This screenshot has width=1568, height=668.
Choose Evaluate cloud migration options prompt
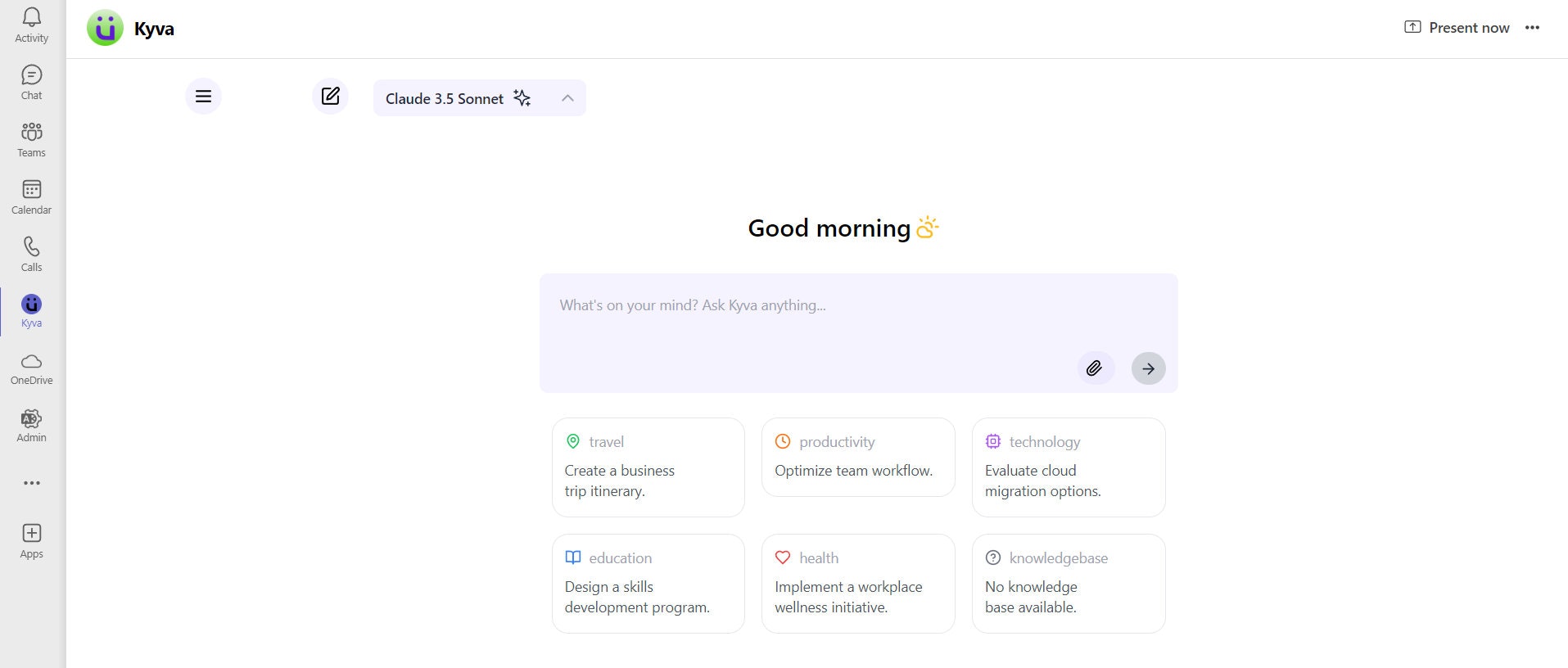click(x=1069, y=467)
